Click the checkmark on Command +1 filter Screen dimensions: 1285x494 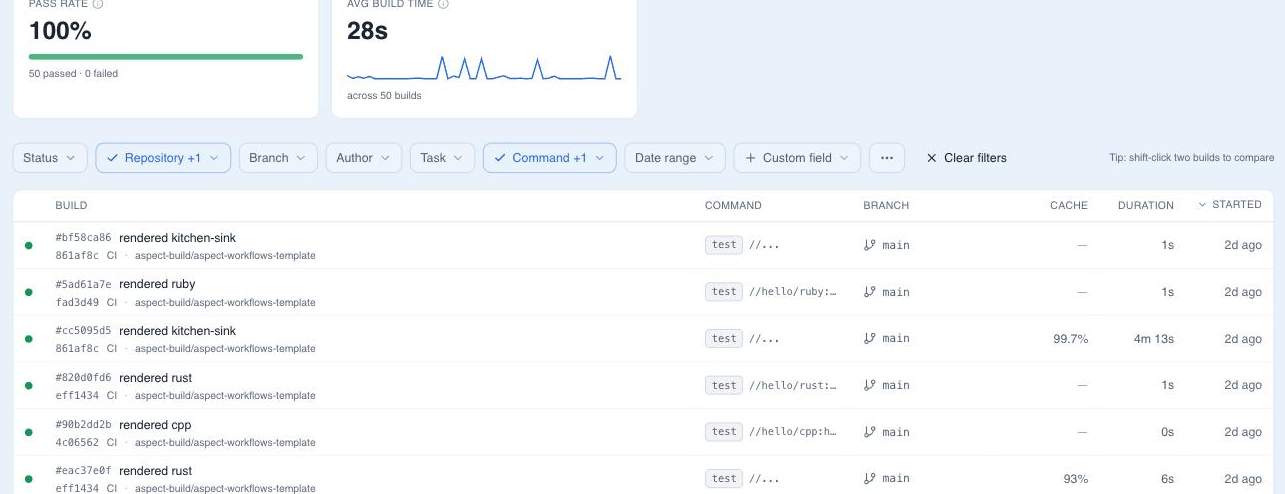[x=500, y=158]
